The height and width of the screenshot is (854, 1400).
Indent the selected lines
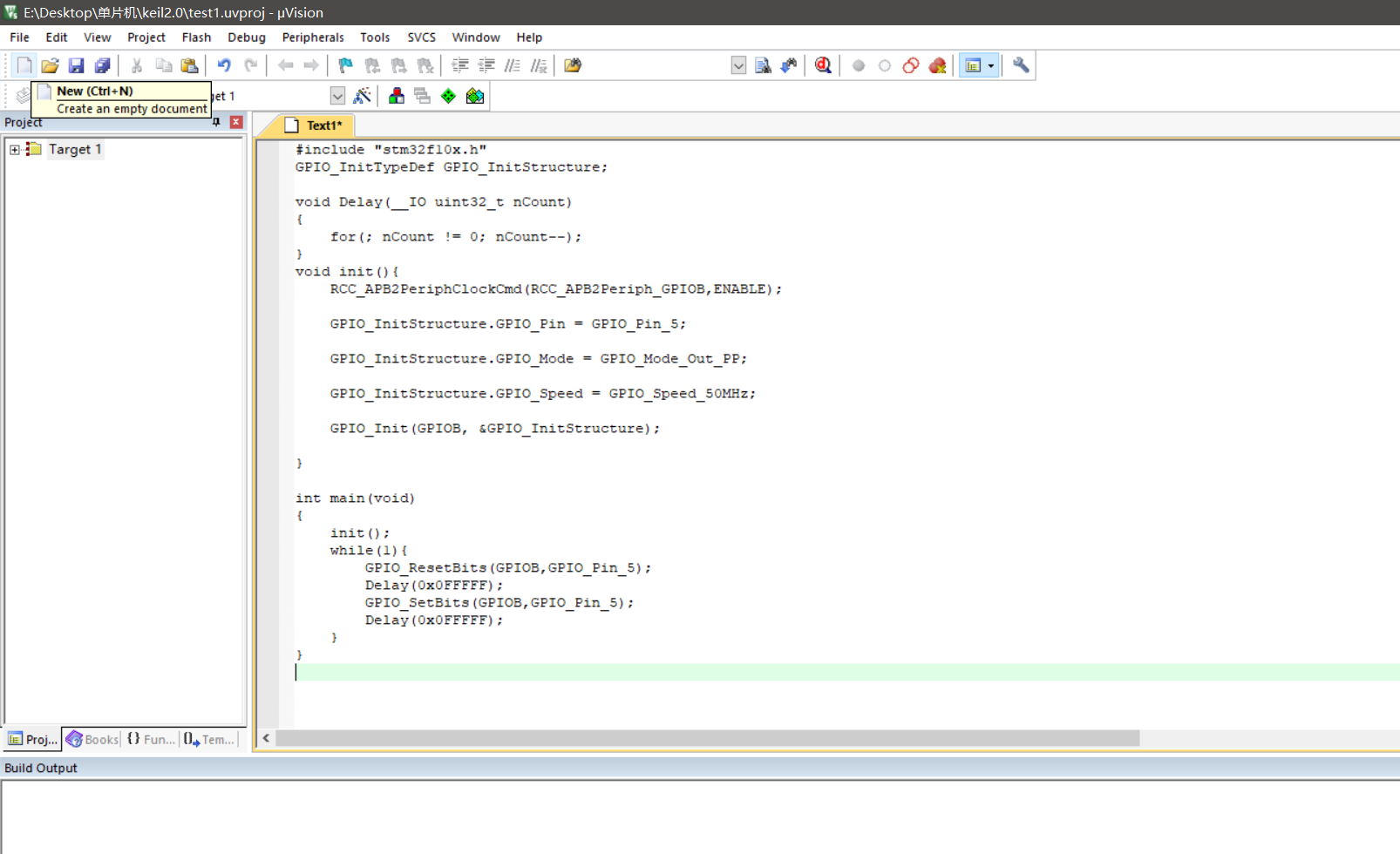click(x=460, y=65)
